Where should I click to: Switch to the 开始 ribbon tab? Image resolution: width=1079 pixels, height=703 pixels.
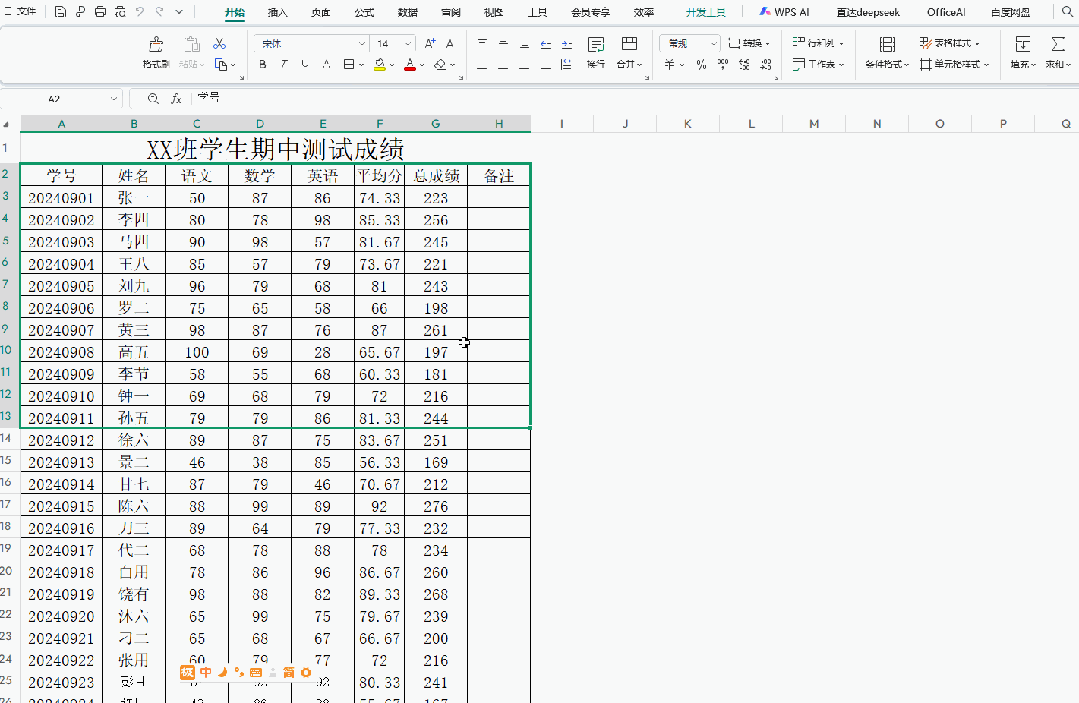click(x=235, y=12)
